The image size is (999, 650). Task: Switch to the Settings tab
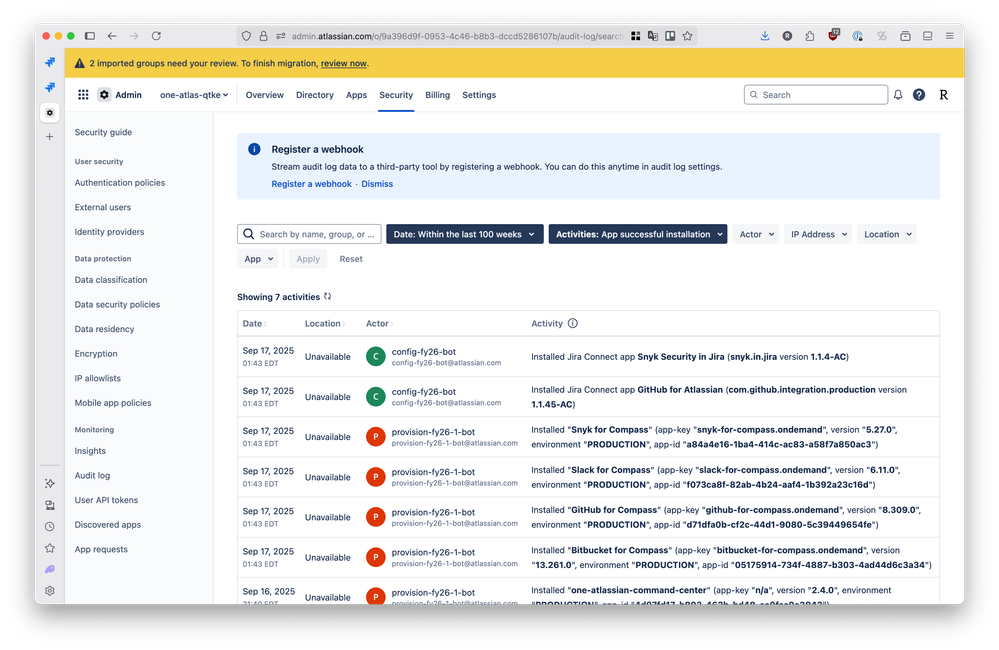click(478, 95)
